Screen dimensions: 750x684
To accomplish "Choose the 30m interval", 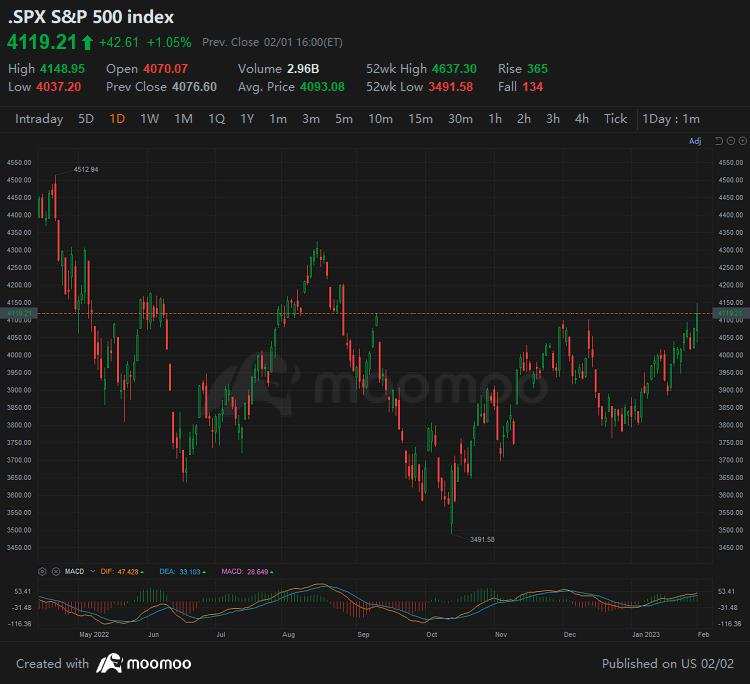I will (x=460, y=119).
